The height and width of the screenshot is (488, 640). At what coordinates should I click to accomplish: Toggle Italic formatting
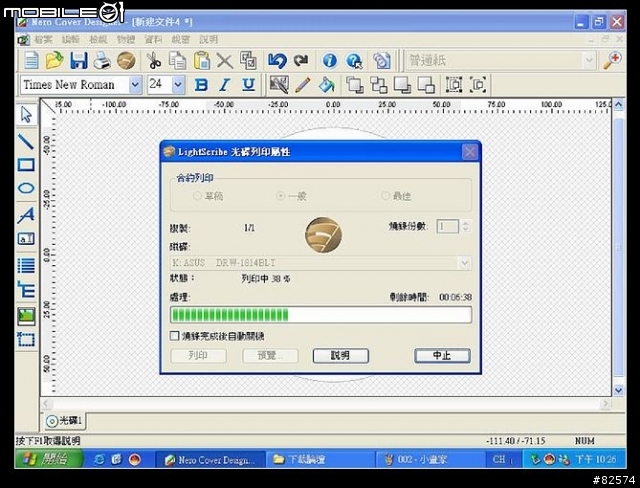click(224, 85)
